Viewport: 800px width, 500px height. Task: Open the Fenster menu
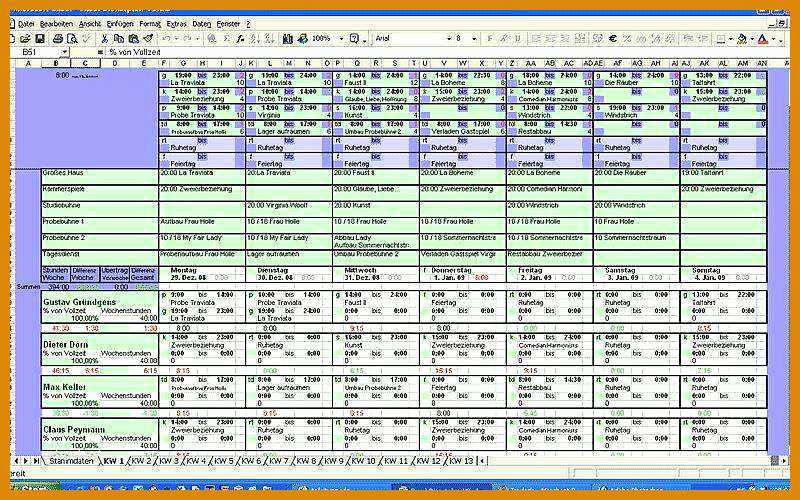228,24
